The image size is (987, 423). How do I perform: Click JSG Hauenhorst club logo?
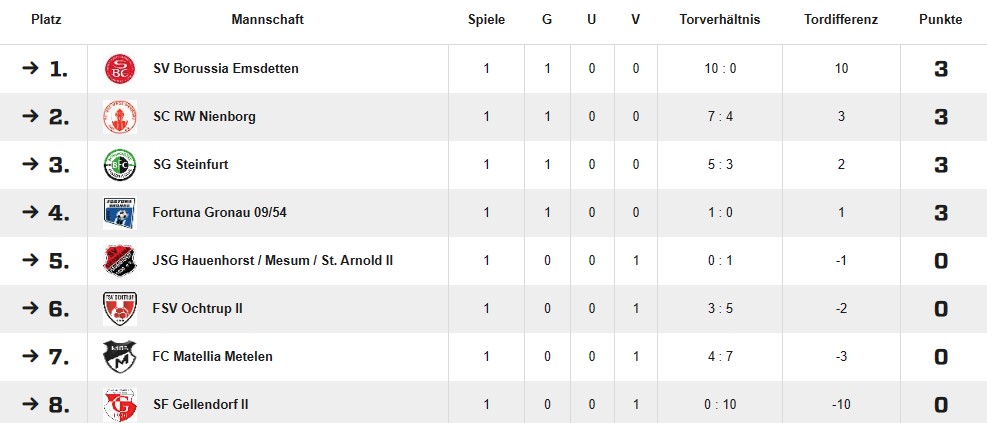point(120,261)
